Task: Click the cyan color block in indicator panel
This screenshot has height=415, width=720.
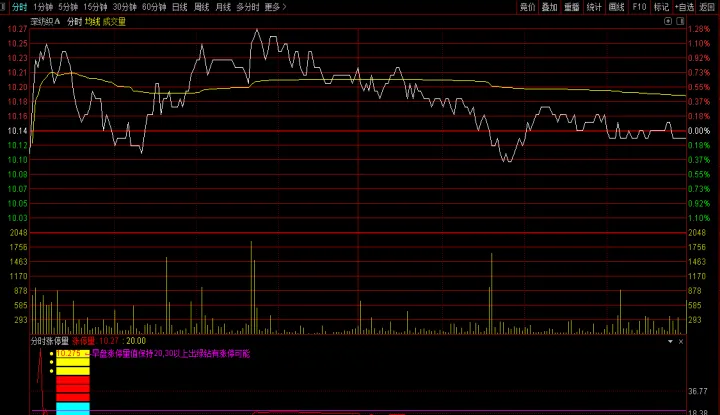Action: pos(73,408)
